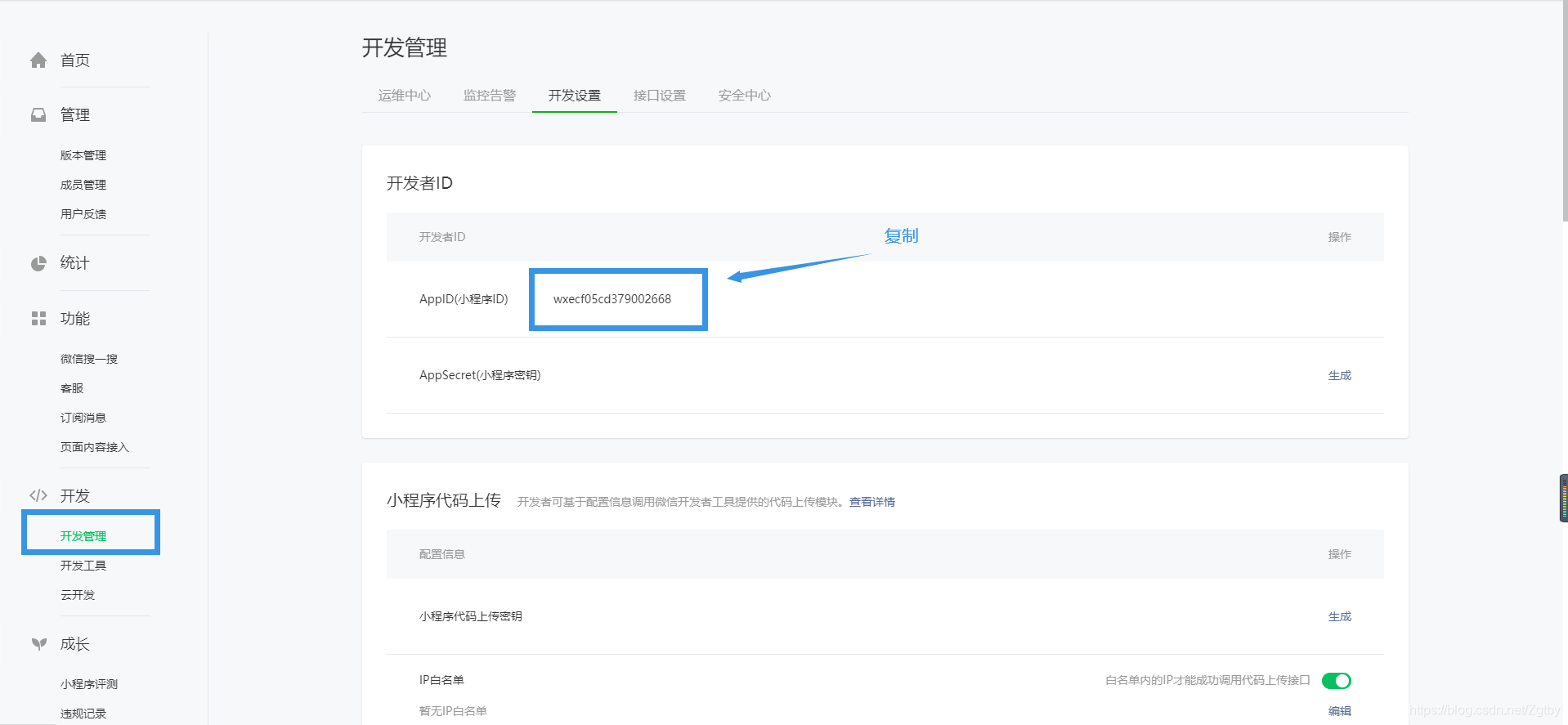The width and height of the screenshot is (1568, 725).
Task: Click 生成 for 小程序代码上传密钥
Action: tap(1340, 617)
